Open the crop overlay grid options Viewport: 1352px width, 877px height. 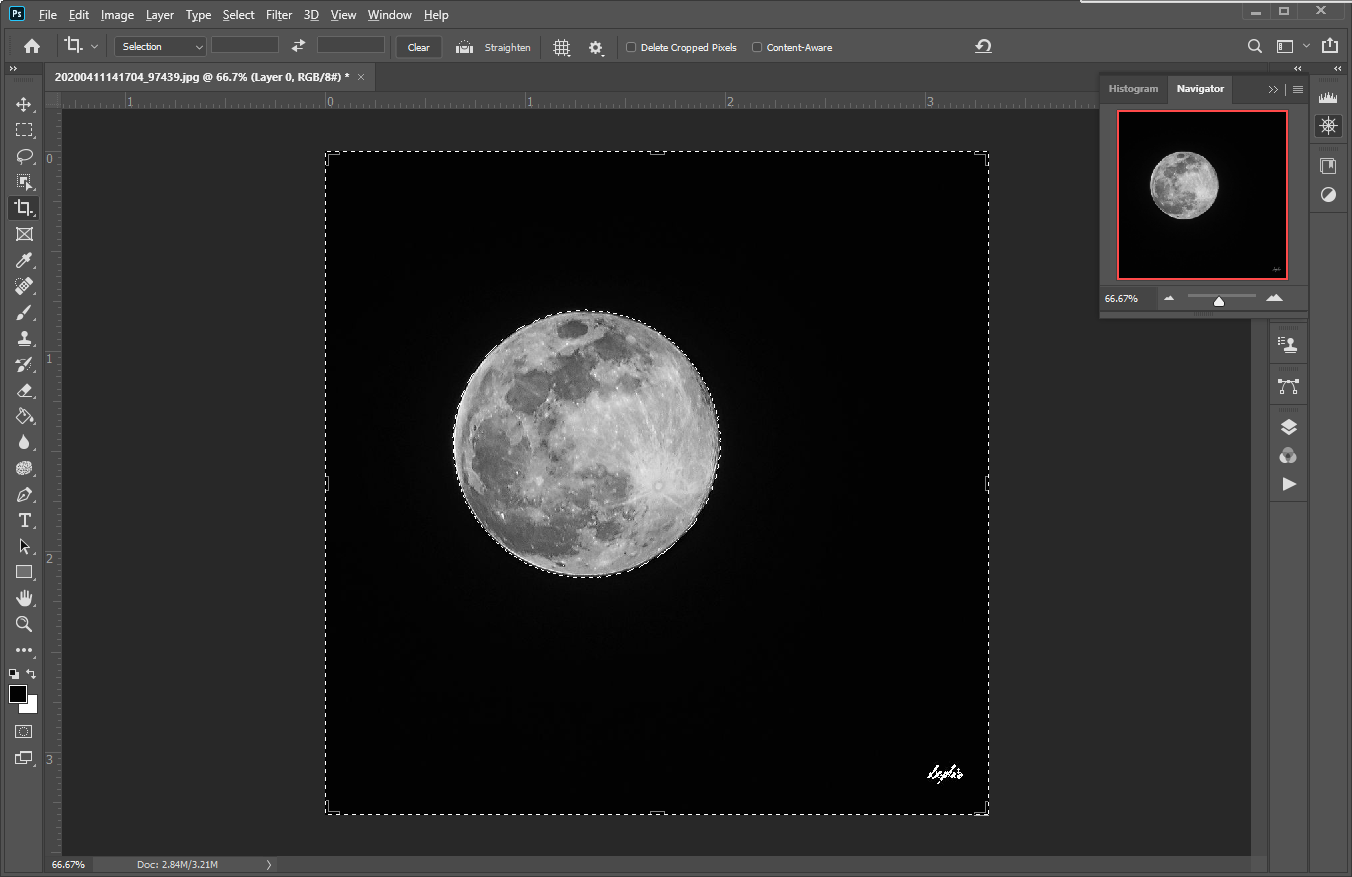coord(562,47)
